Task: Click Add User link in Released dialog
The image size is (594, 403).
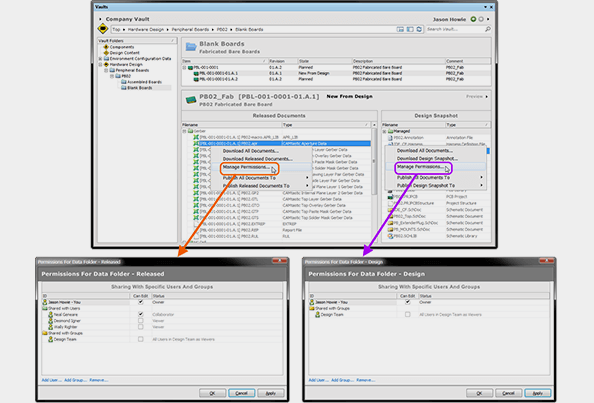Action: pos(52,380)
